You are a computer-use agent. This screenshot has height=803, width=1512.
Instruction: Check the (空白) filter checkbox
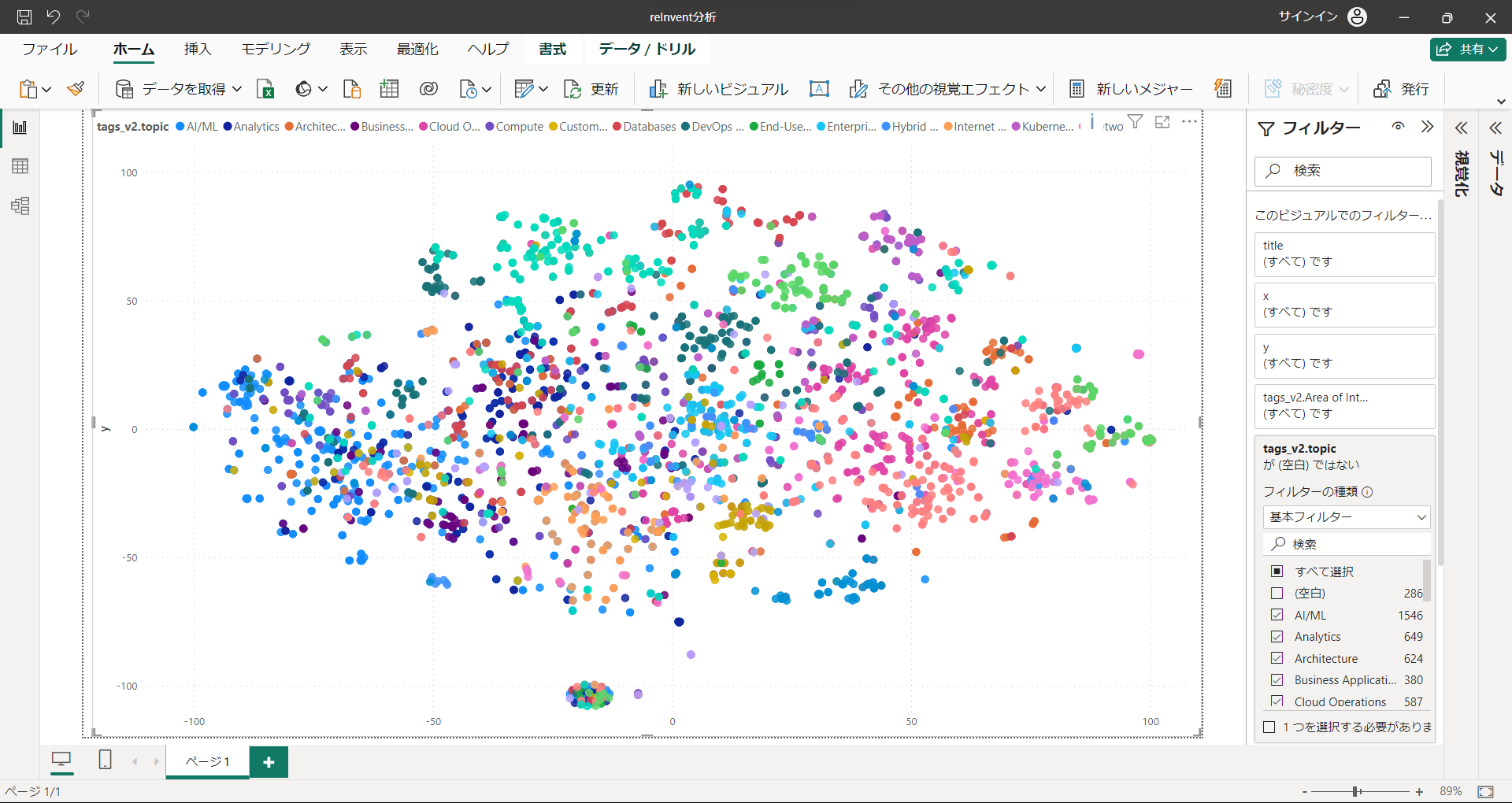coord(1277,594)
